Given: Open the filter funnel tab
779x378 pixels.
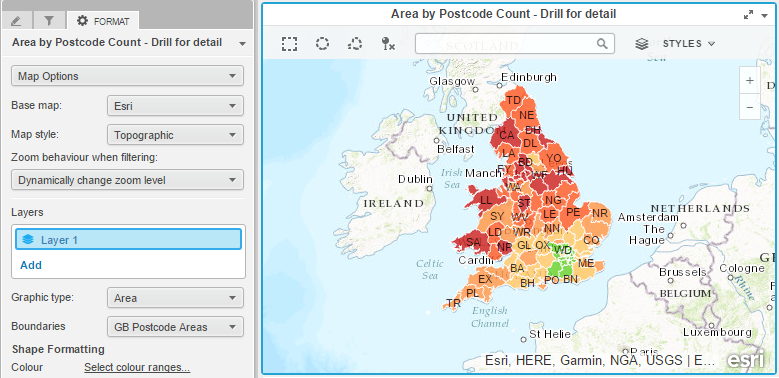Looking at the screenshot, I should 49,21.
